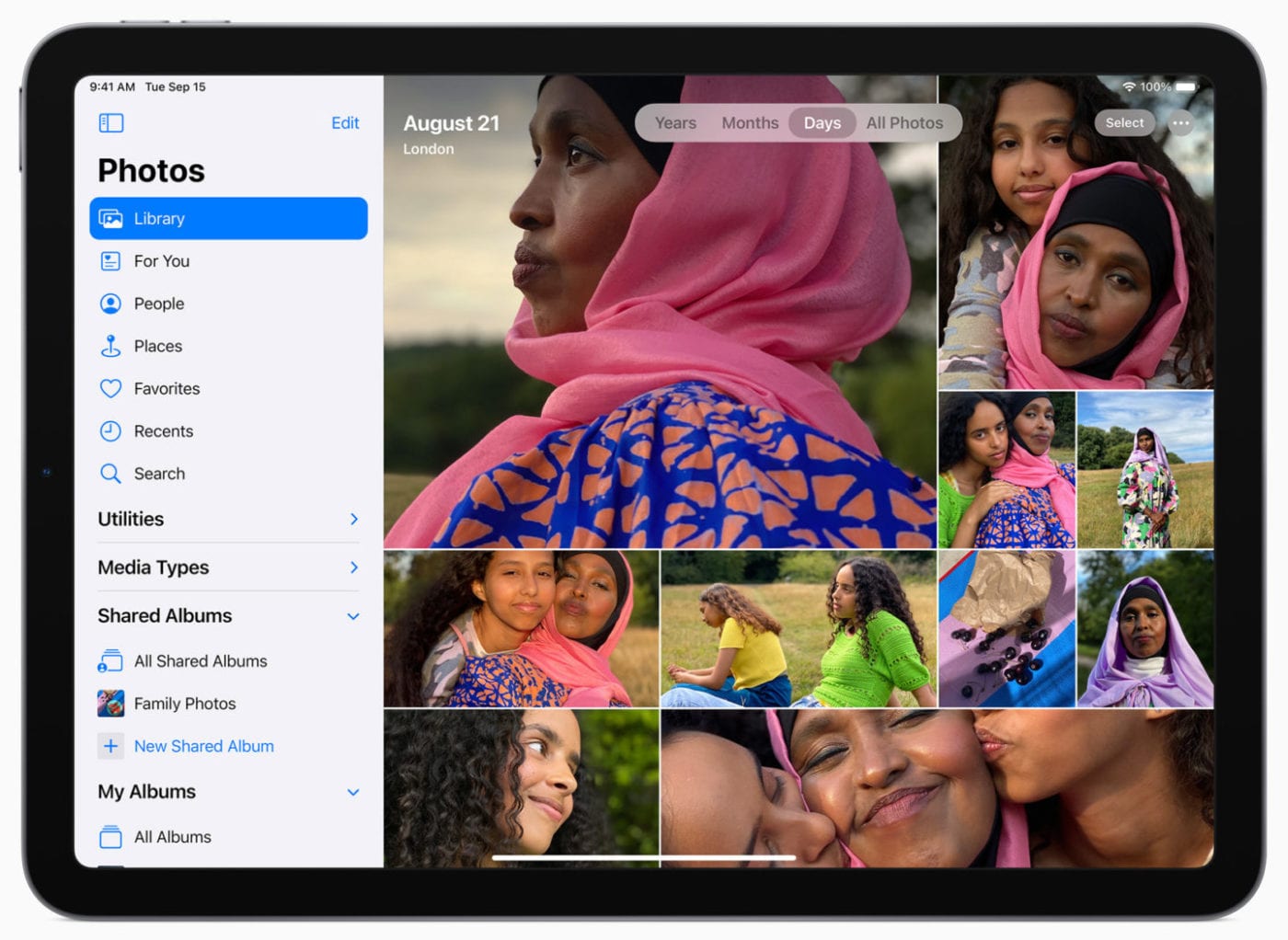Switch to the All Photos tab
Viewport: 1288px width, 940px height.
click(x=904, y=123)
